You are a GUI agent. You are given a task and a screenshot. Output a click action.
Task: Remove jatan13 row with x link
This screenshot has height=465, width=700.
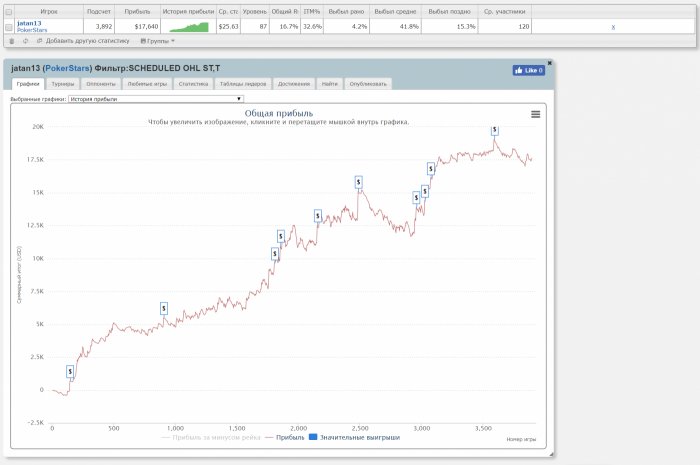(x=613, y=27)
